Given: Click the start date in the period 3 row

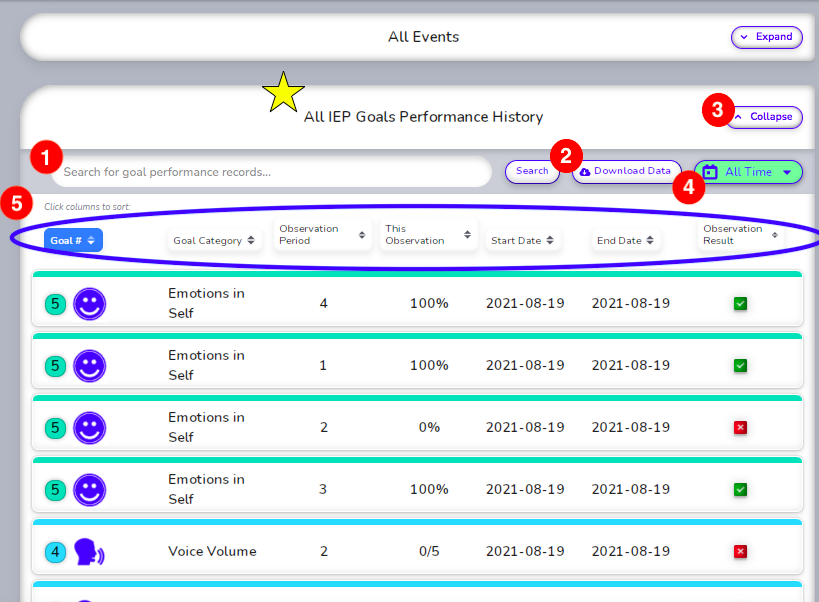Looking at the screenshot, I should point(525,489).
